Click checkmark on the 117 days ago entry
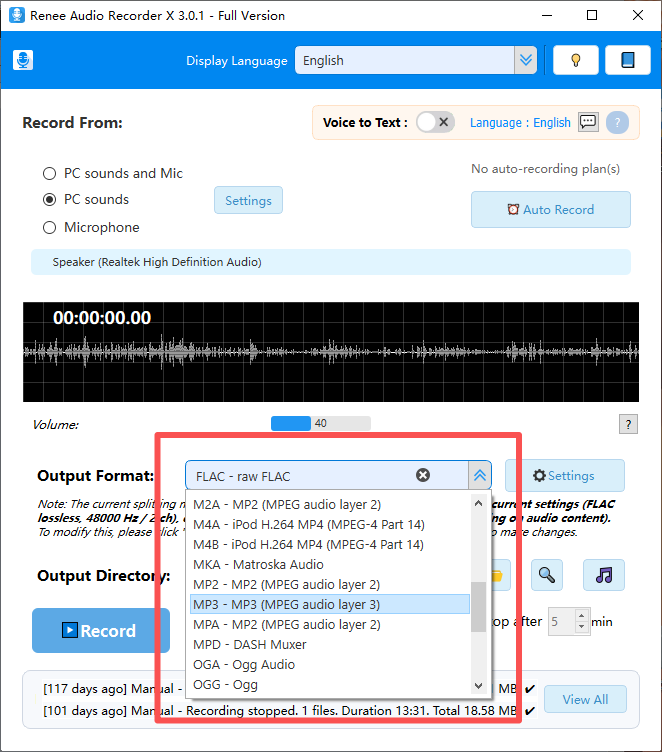Viewport: 662px width, 752px height. pyautogui.click(x=530, y=689)
